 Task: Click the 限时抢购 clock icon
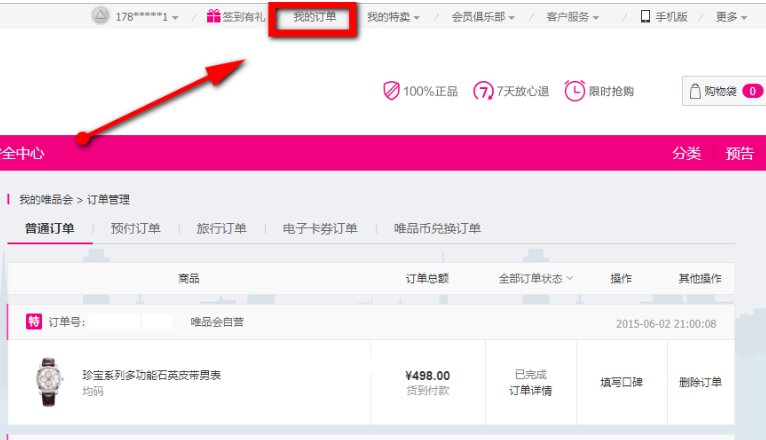tap(574, 91)
